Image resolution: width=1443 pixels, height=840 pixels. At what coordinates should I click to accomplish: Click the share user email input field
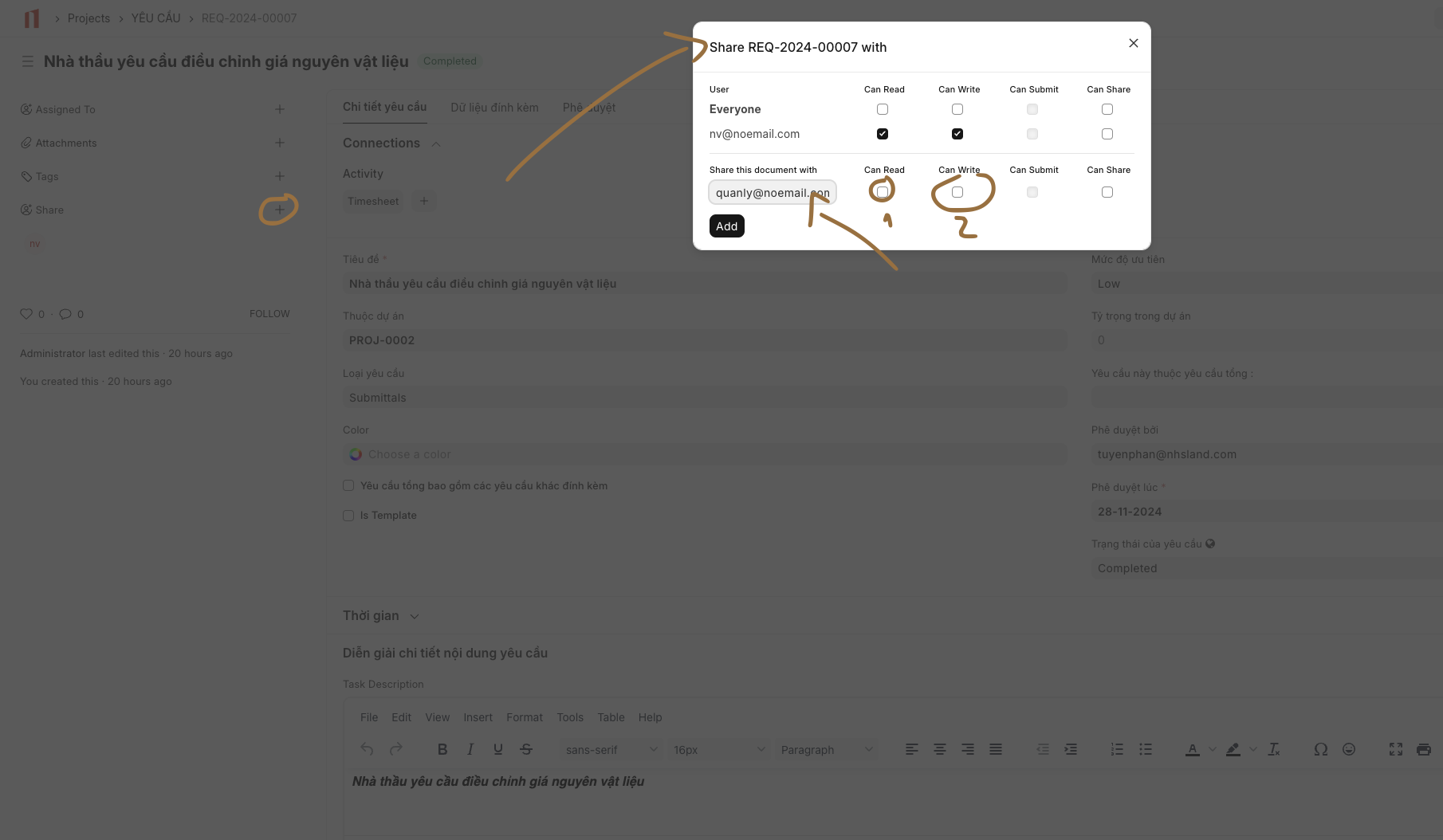(x=772, y=193)
